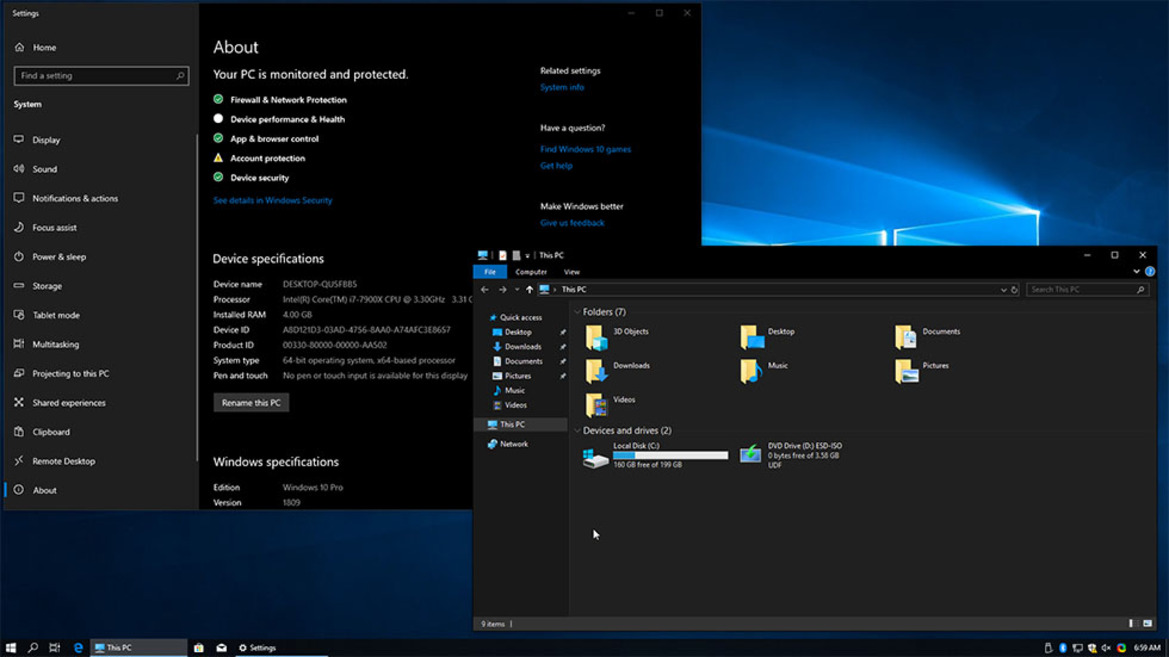Select the Local Disk (C:) drive
1169x657 pixels.
pyautogui.click(x=655, y=456)
